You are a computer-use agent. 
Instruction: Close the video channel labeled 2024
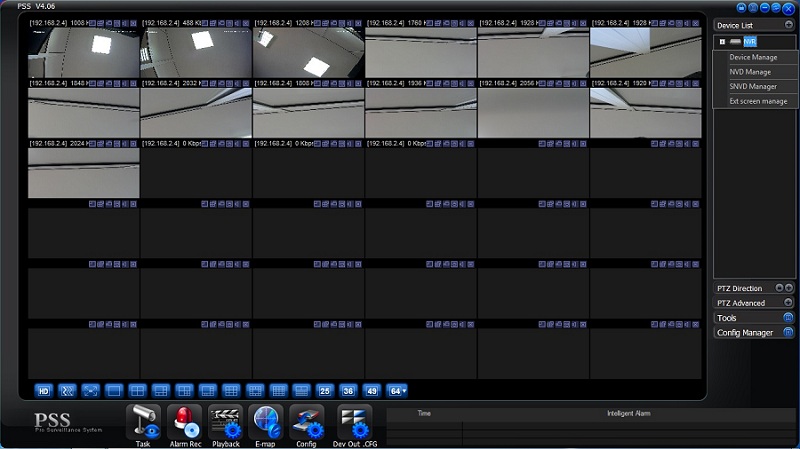click(134, 144)
